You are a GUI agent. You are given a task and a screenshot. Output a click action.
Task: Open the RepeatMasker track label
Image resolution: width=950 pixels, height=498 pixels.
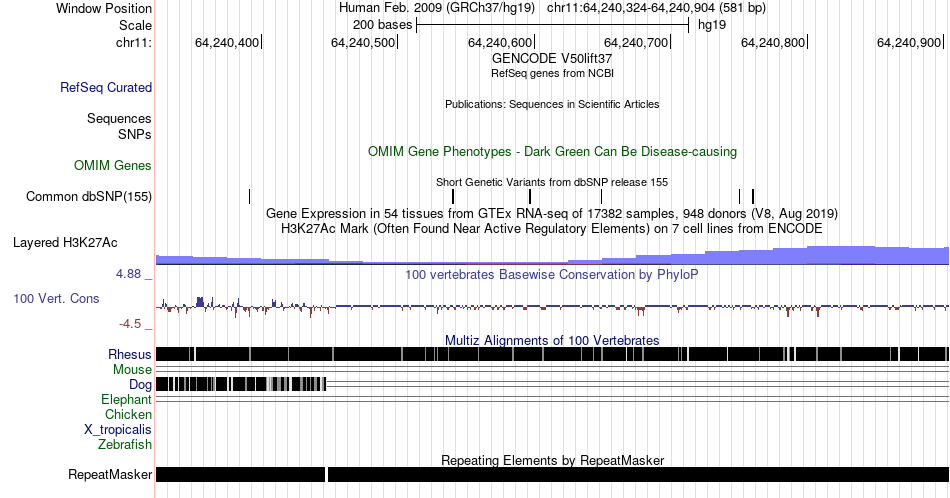[110, 474]
